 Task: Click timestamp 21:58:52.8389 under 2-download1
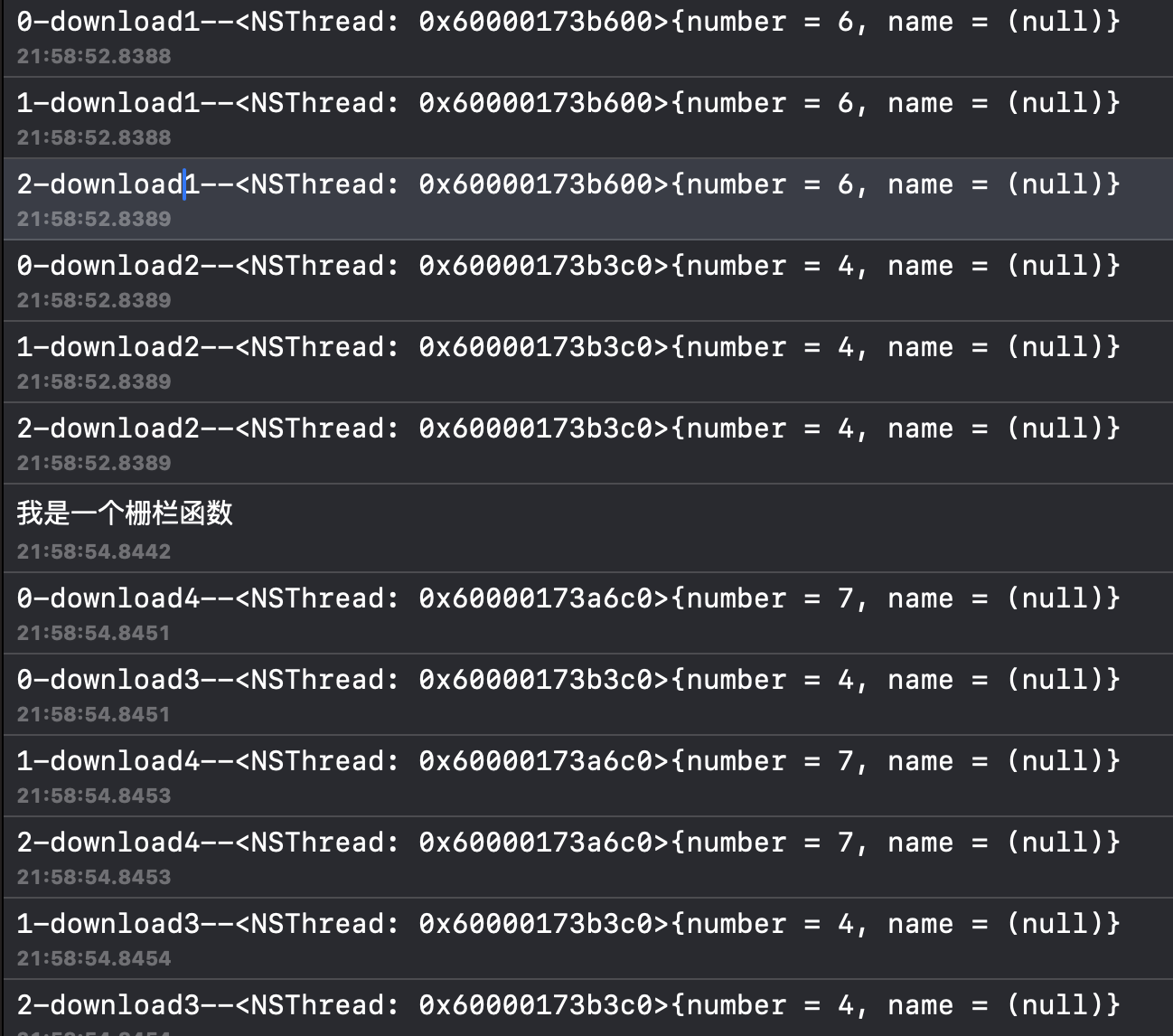[x=94, y=219]
